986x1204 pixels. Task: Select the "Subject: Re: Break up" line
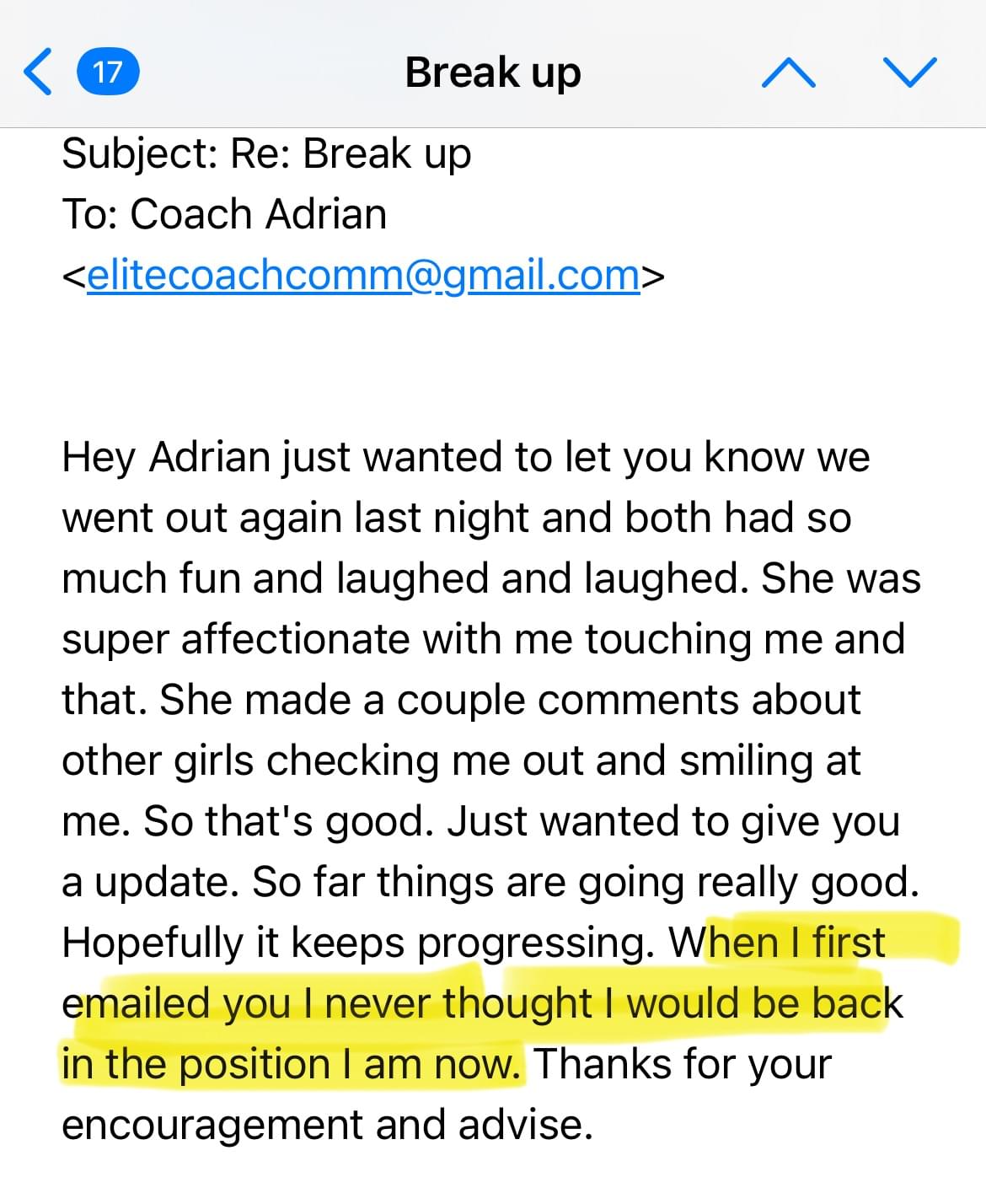point(266,154)
